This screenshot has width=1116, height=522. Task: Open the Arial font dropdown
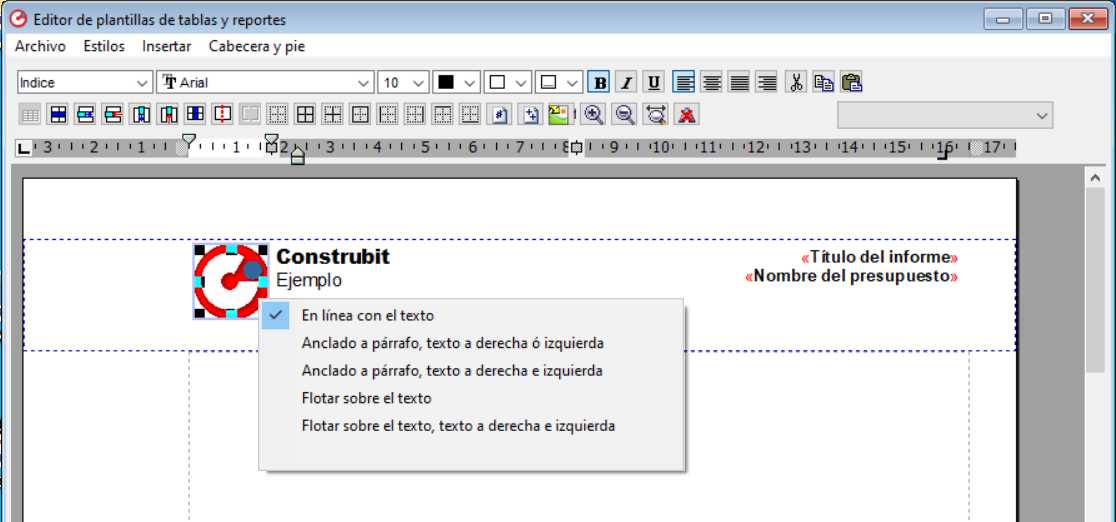pos(265,83)
